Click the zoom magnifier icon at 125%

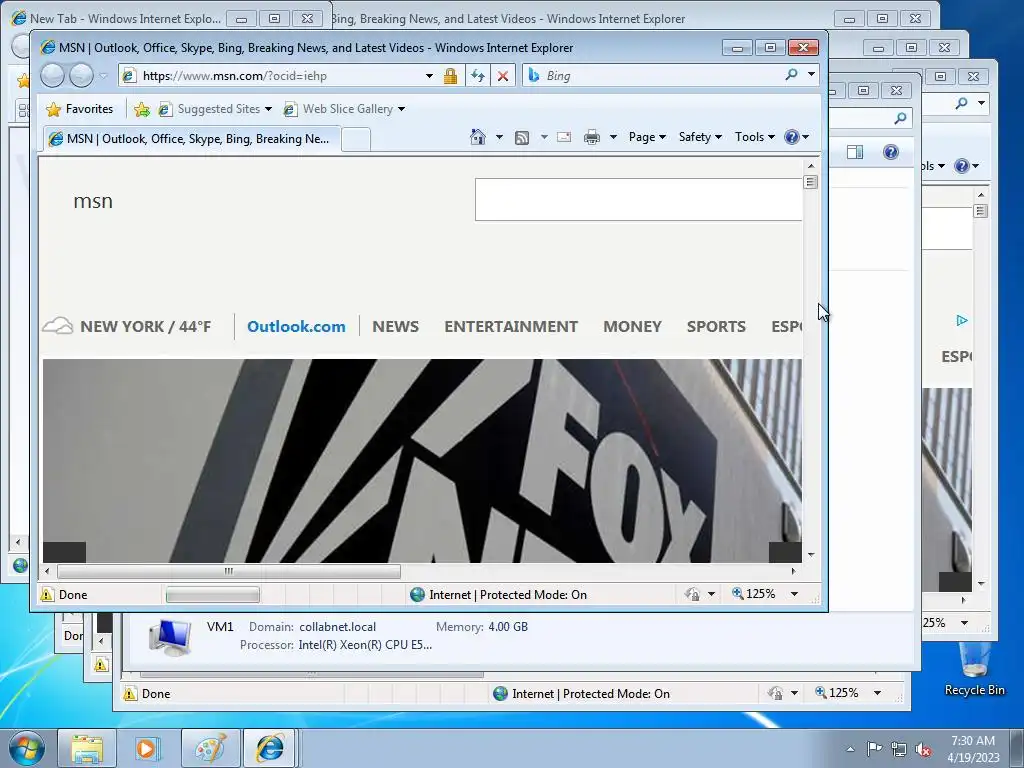737,594
